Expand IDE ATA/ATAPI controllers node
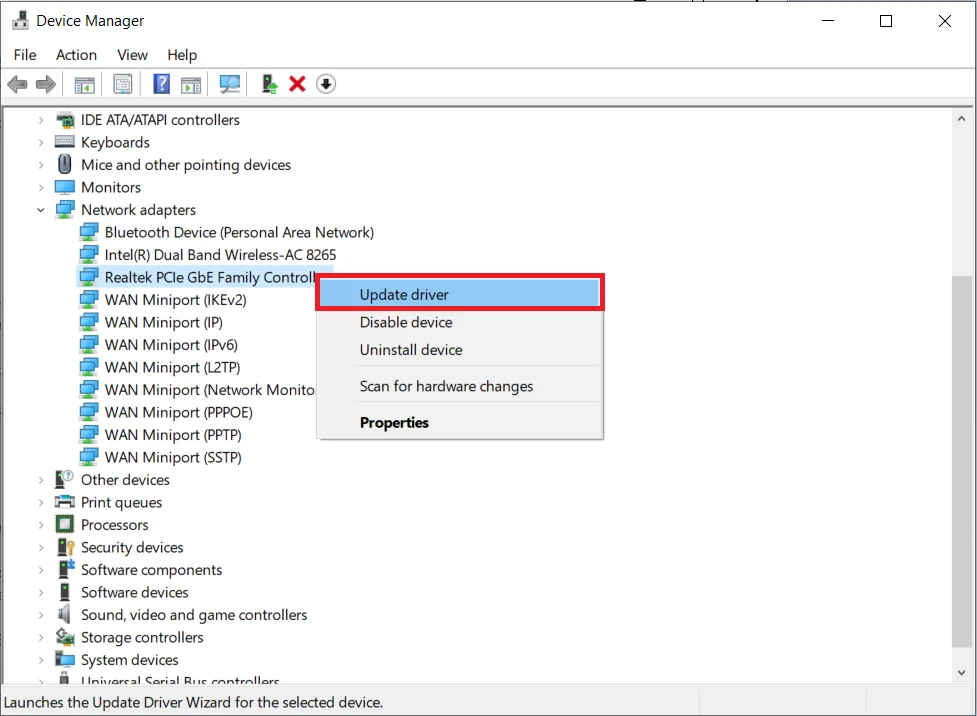 click(x=41, y=120)
